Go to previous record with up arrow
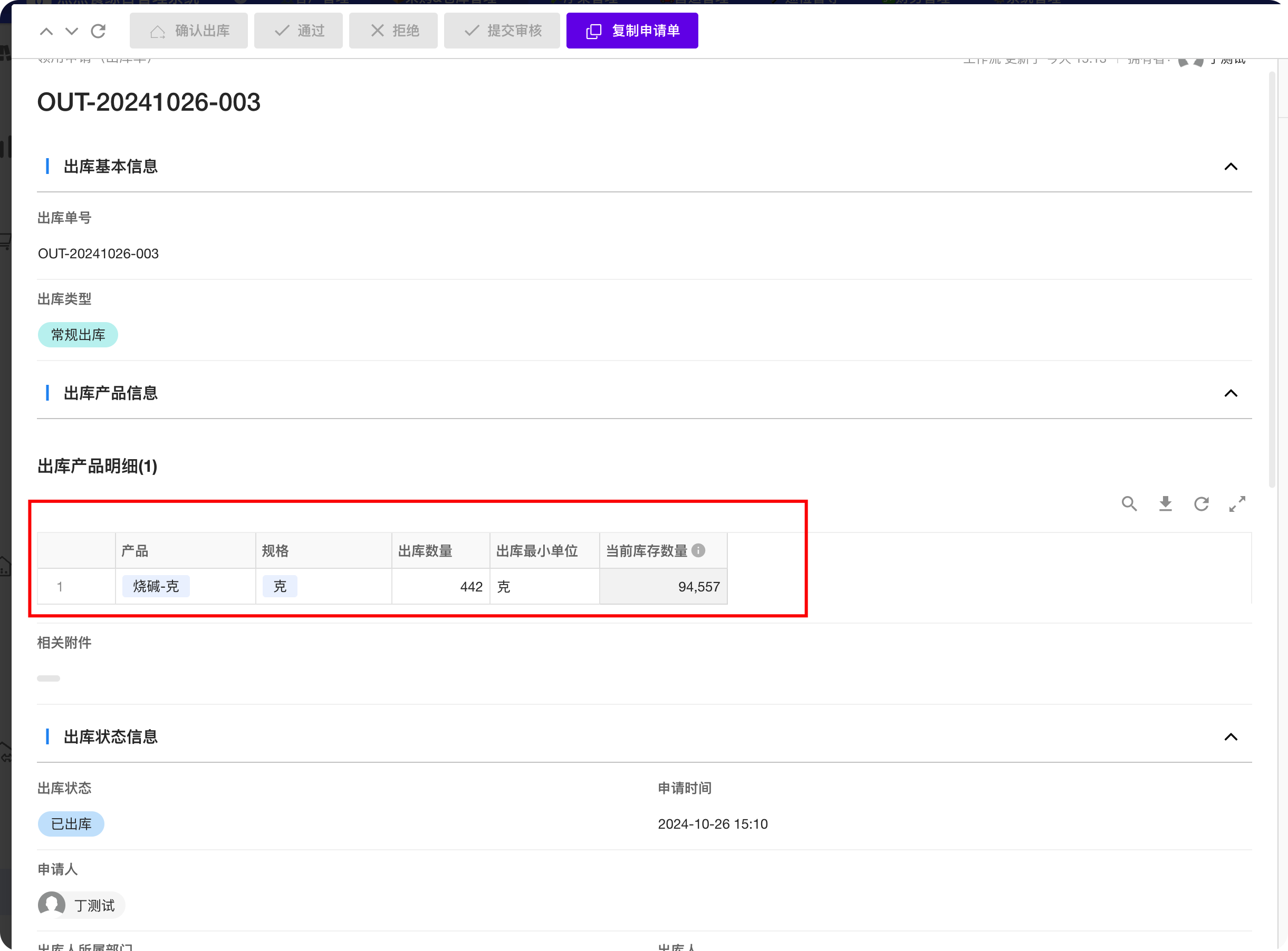 [46, 32]
